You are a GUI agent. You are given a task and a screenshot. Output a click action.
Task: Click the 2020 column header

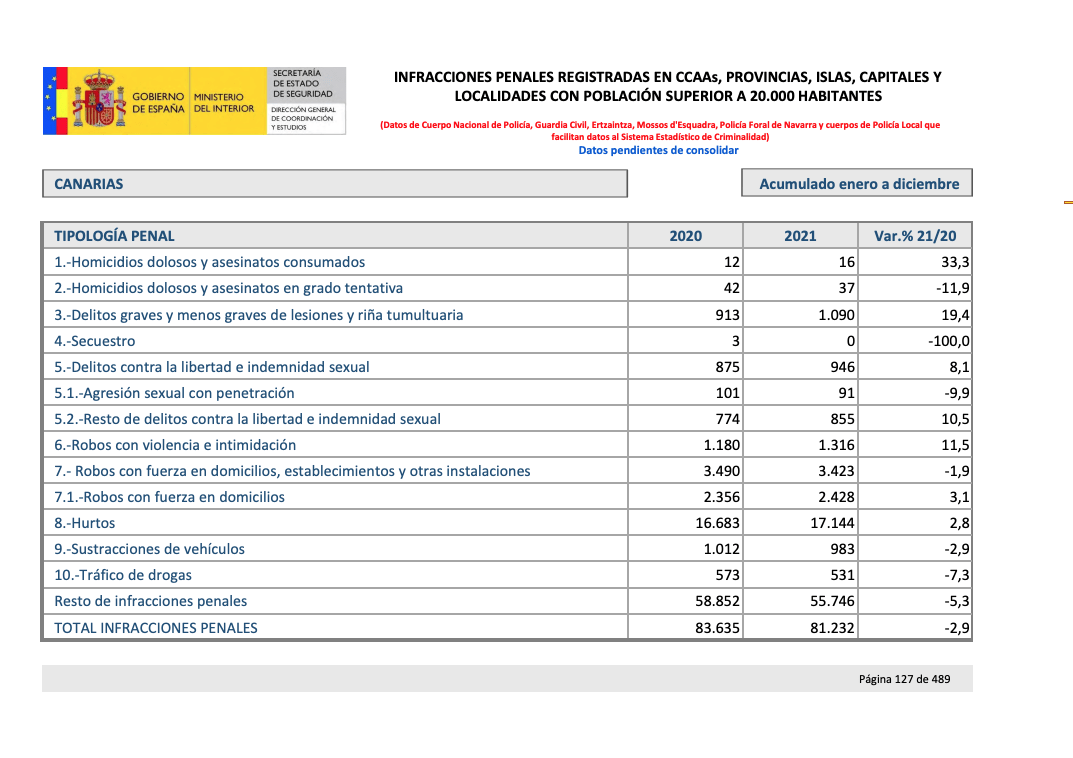[x=686, y=236]
